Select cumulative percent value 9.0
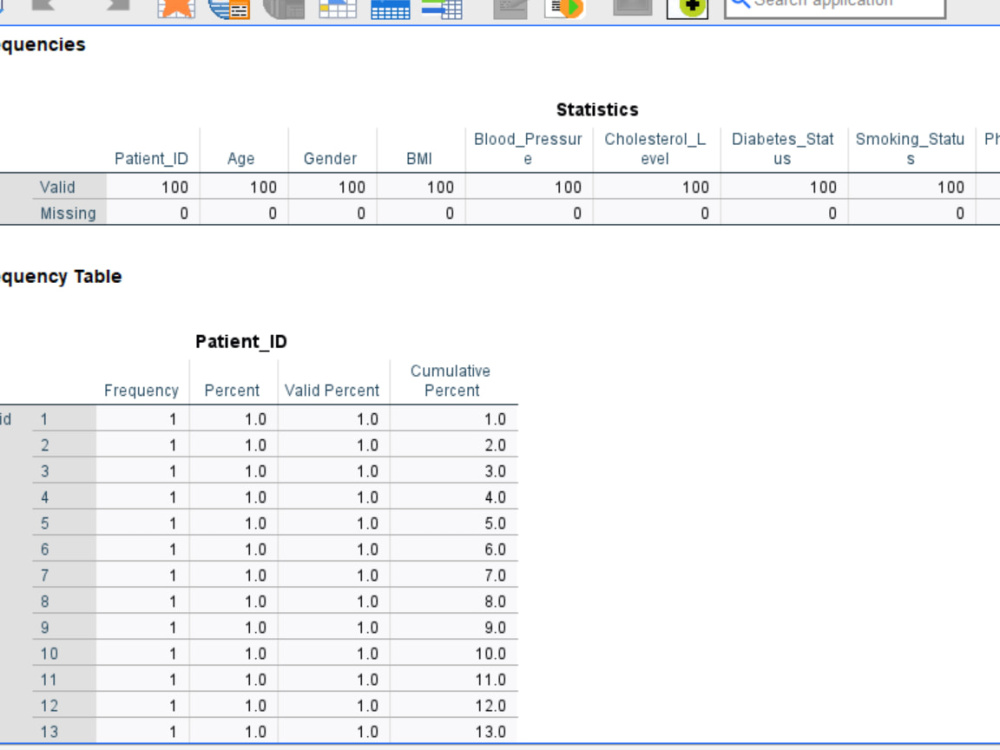This screenshot has height=750, width=1000. (x=495, y=628)
